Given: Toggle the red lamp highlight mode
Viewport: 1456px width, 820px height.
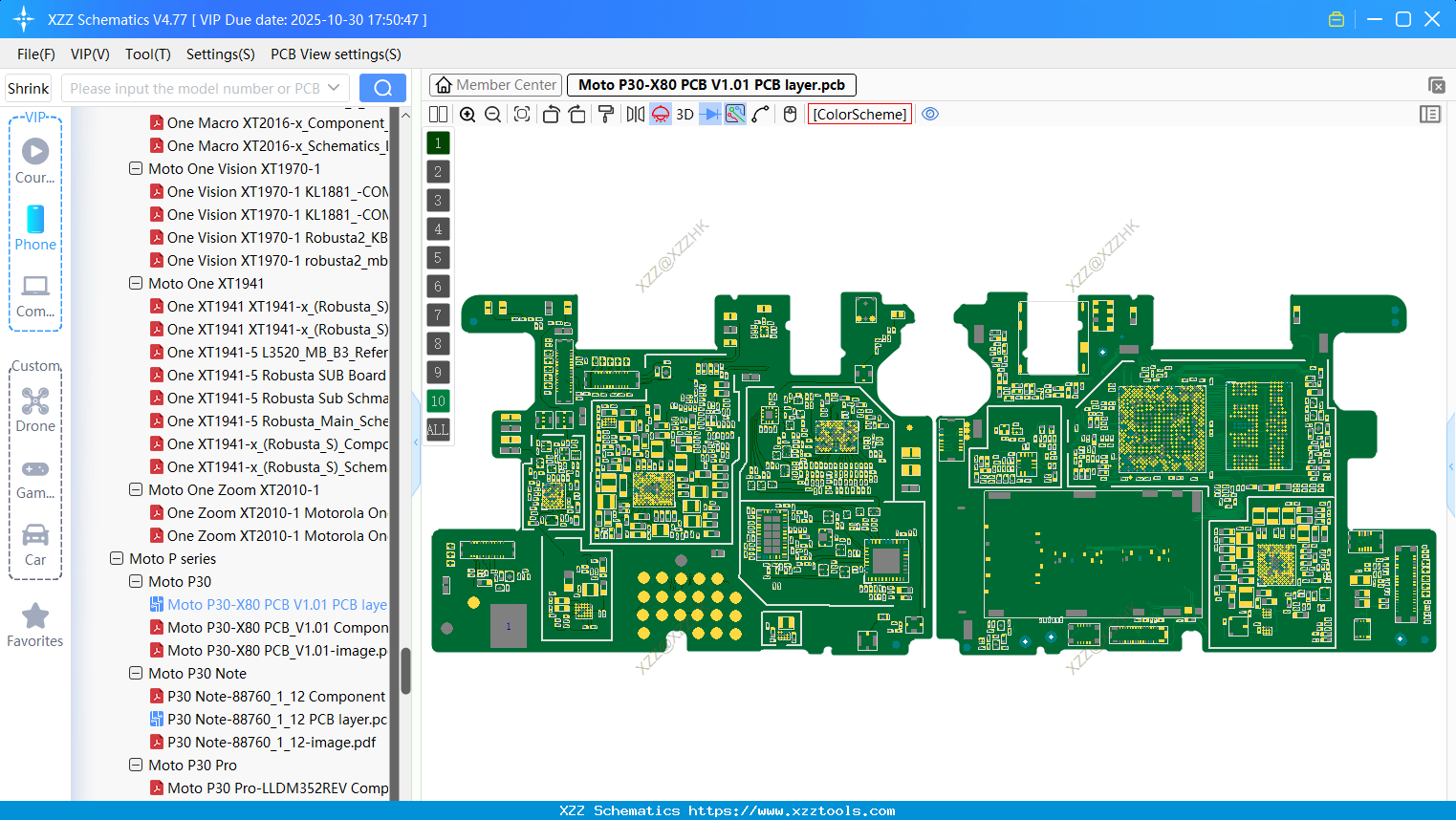Looking at the screenshot, I should (661, 114).
